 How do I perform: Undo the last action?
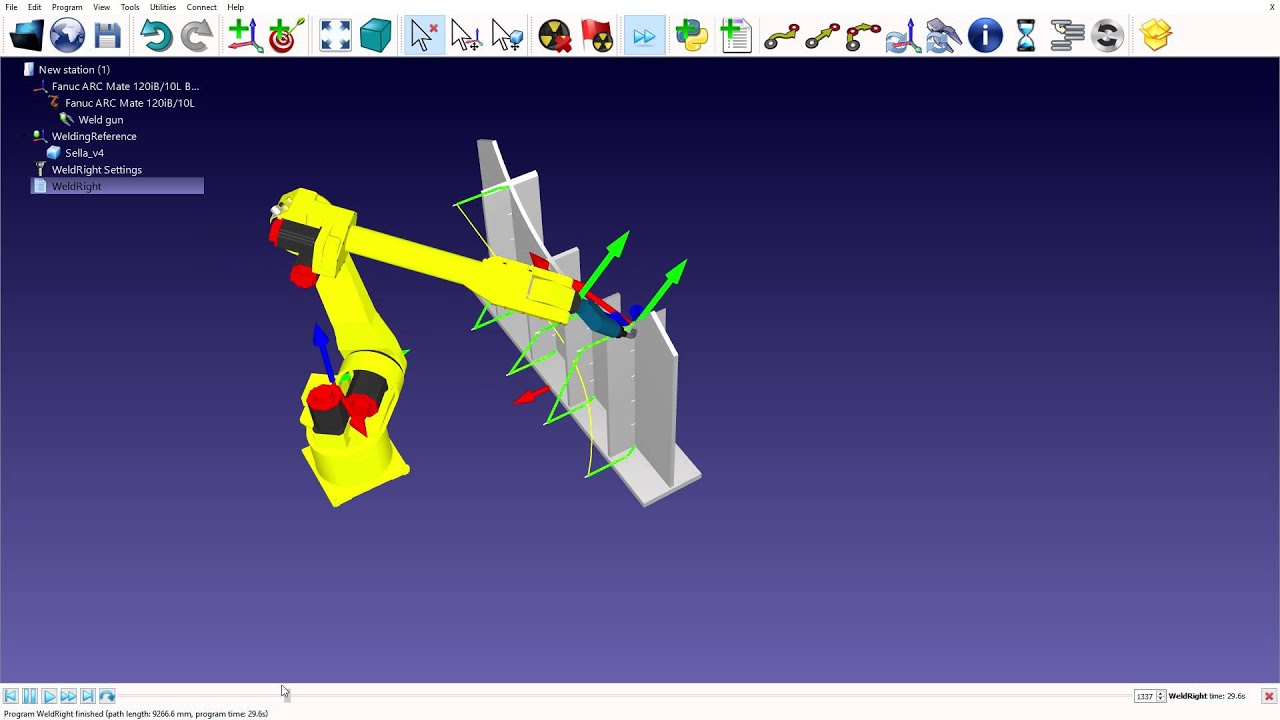[x=156, y=36]
